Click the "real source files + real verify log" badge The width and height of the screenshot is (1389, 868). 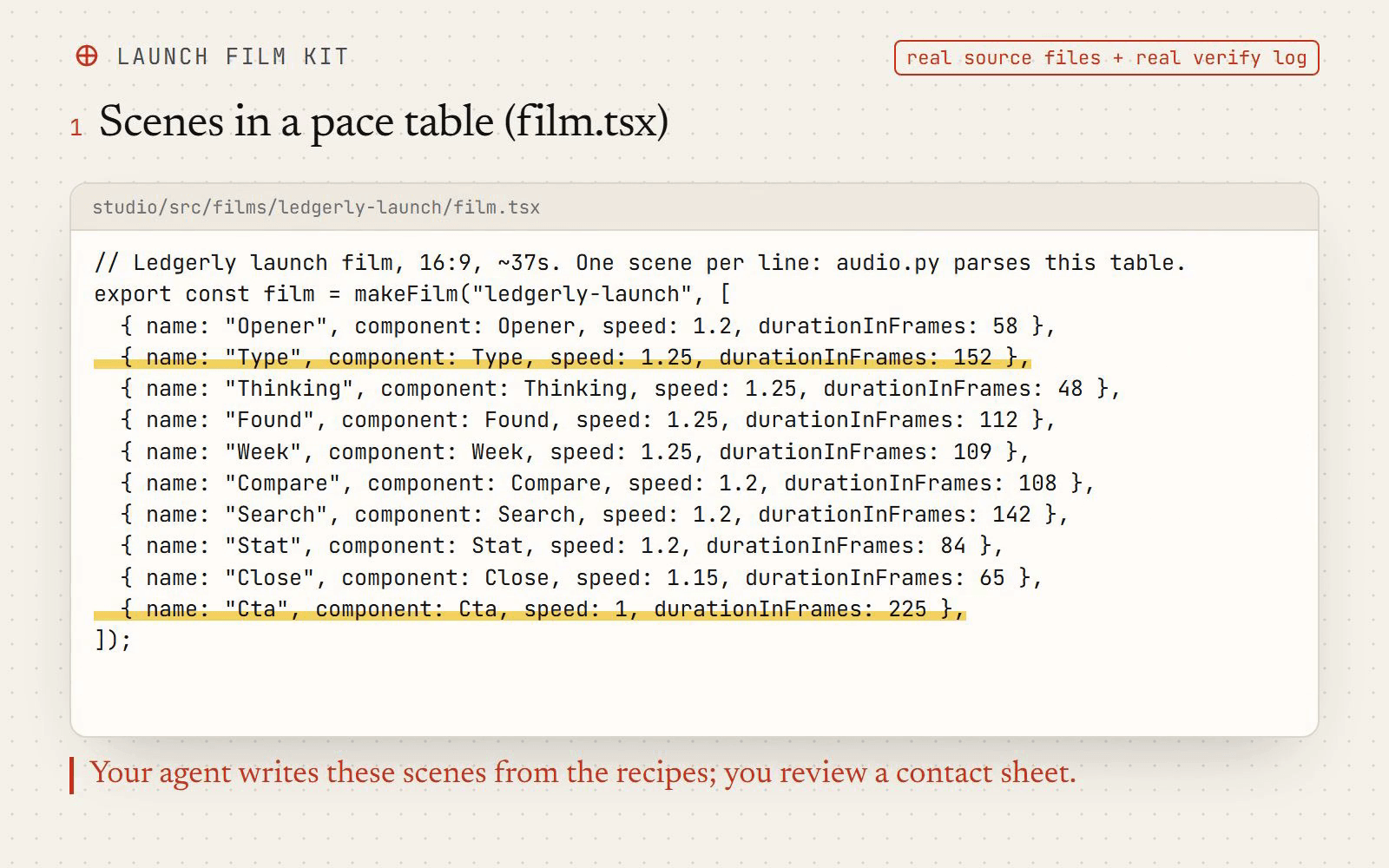click(1106, 58)
